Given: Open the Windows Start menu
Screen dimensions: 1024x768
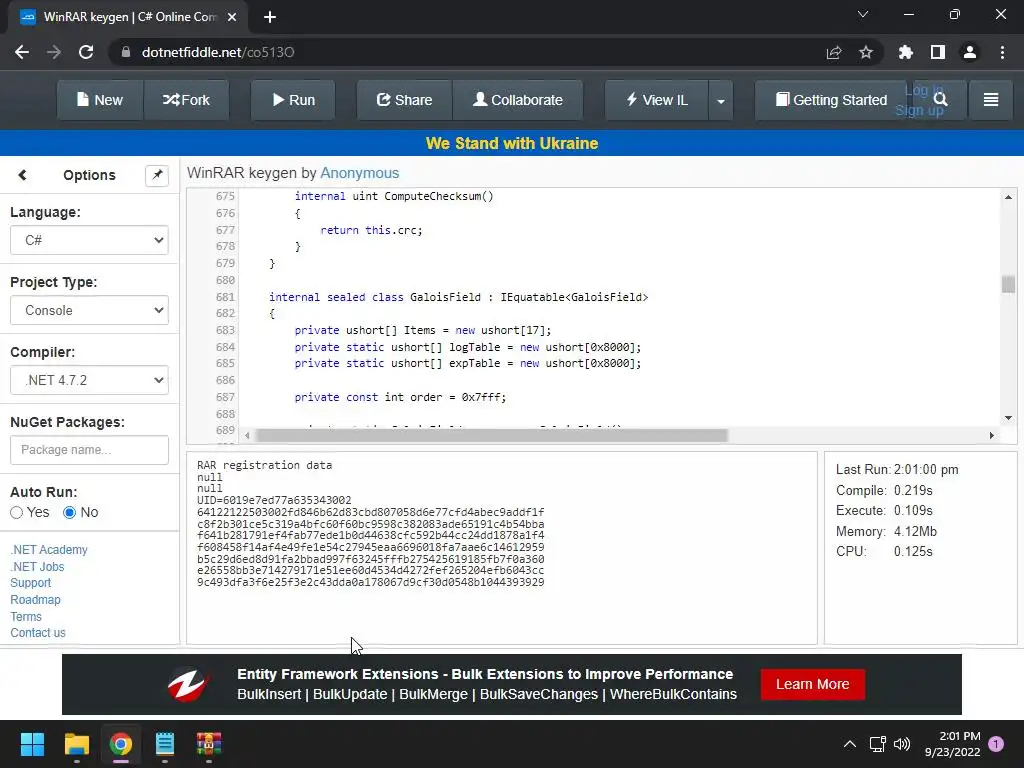Looking at the screenshot, I should click(32, 744).
